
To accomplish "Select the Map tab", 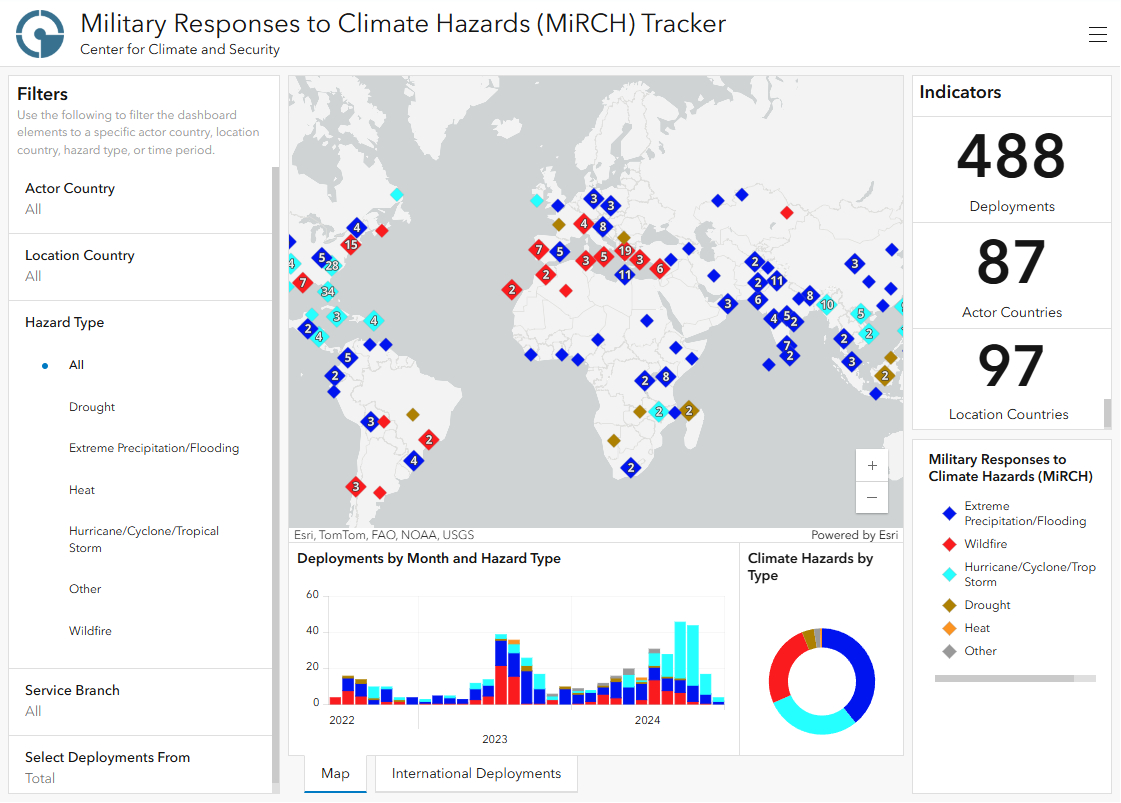I will click(335, 773).
